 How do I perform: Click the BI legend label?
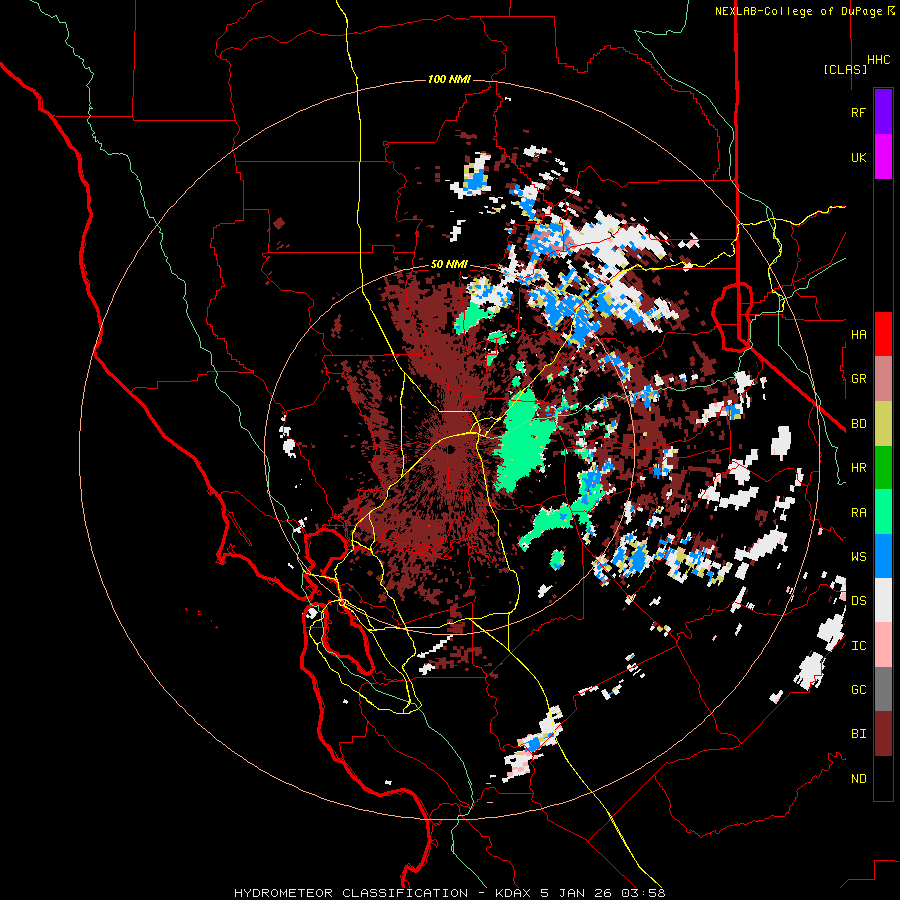pyautogui.click(x=858, y=734)
